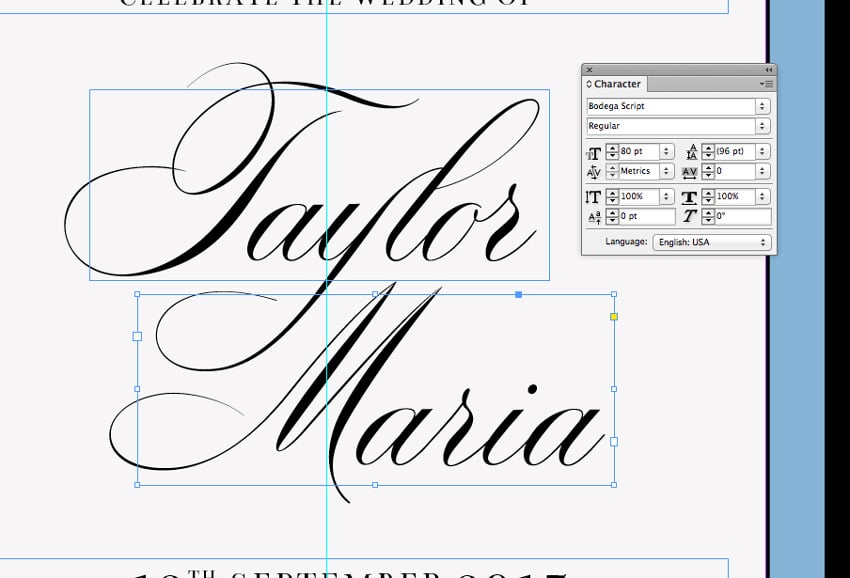Open the Character panel flyout menu
The image size is (850, 578).
[x=768, y=84]
